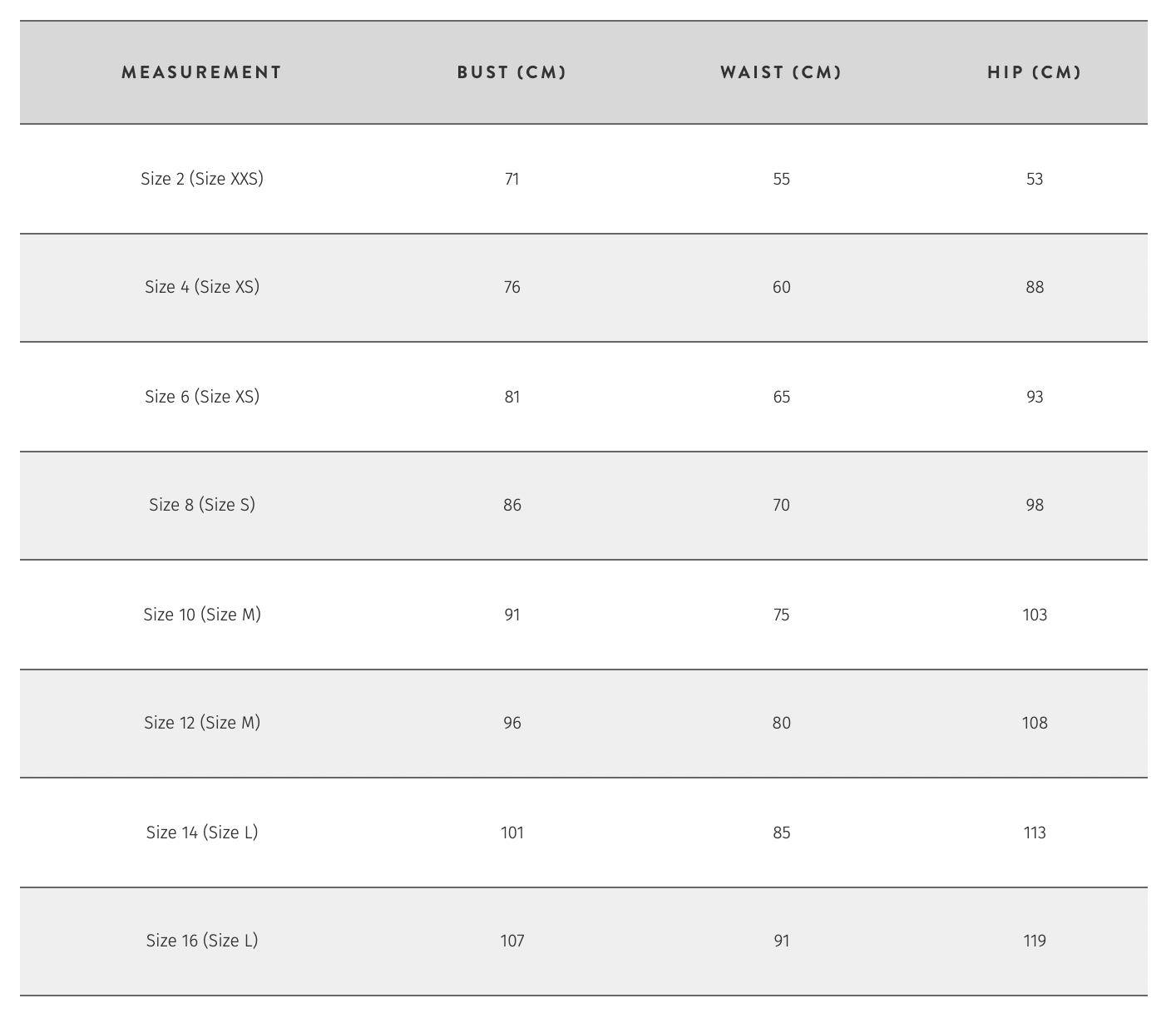Select the Size 4 (Size XS) row label

coord(202,287)
